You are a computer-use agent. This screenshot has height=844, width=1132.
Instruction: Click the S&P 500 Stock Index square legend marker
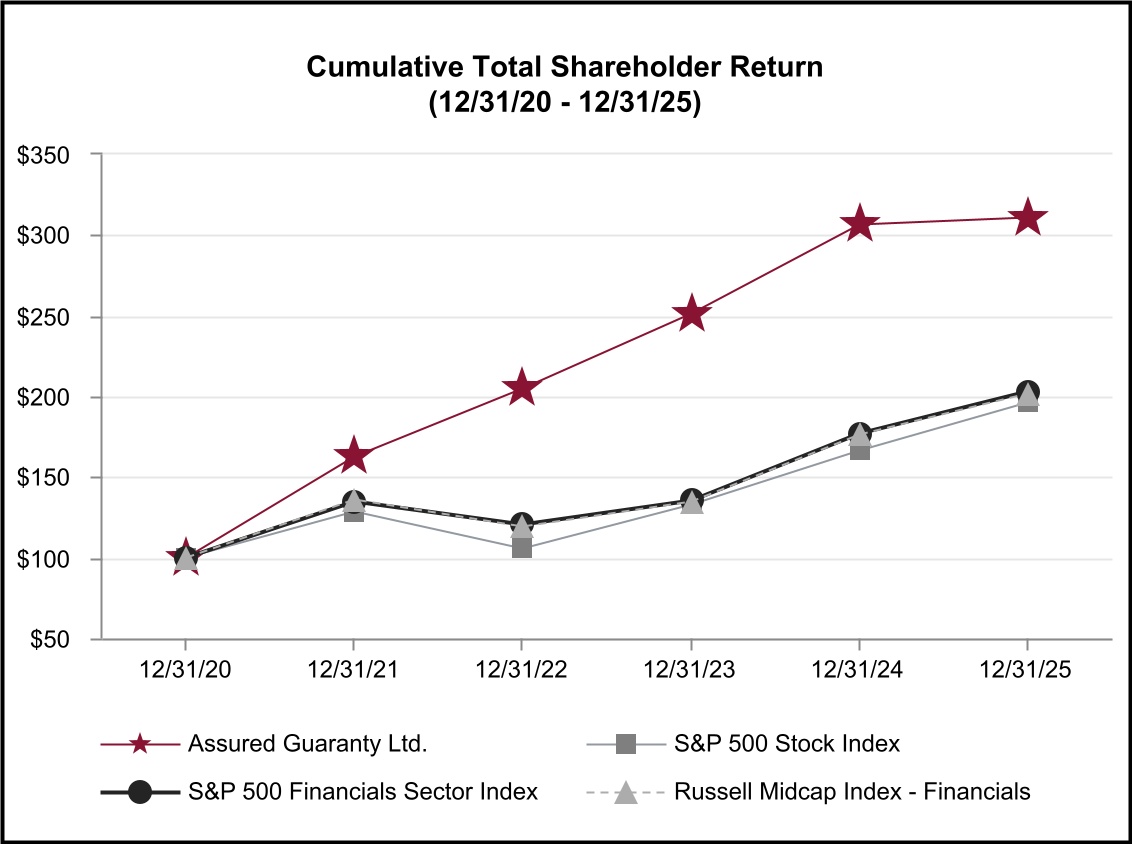tap(626, 743)
